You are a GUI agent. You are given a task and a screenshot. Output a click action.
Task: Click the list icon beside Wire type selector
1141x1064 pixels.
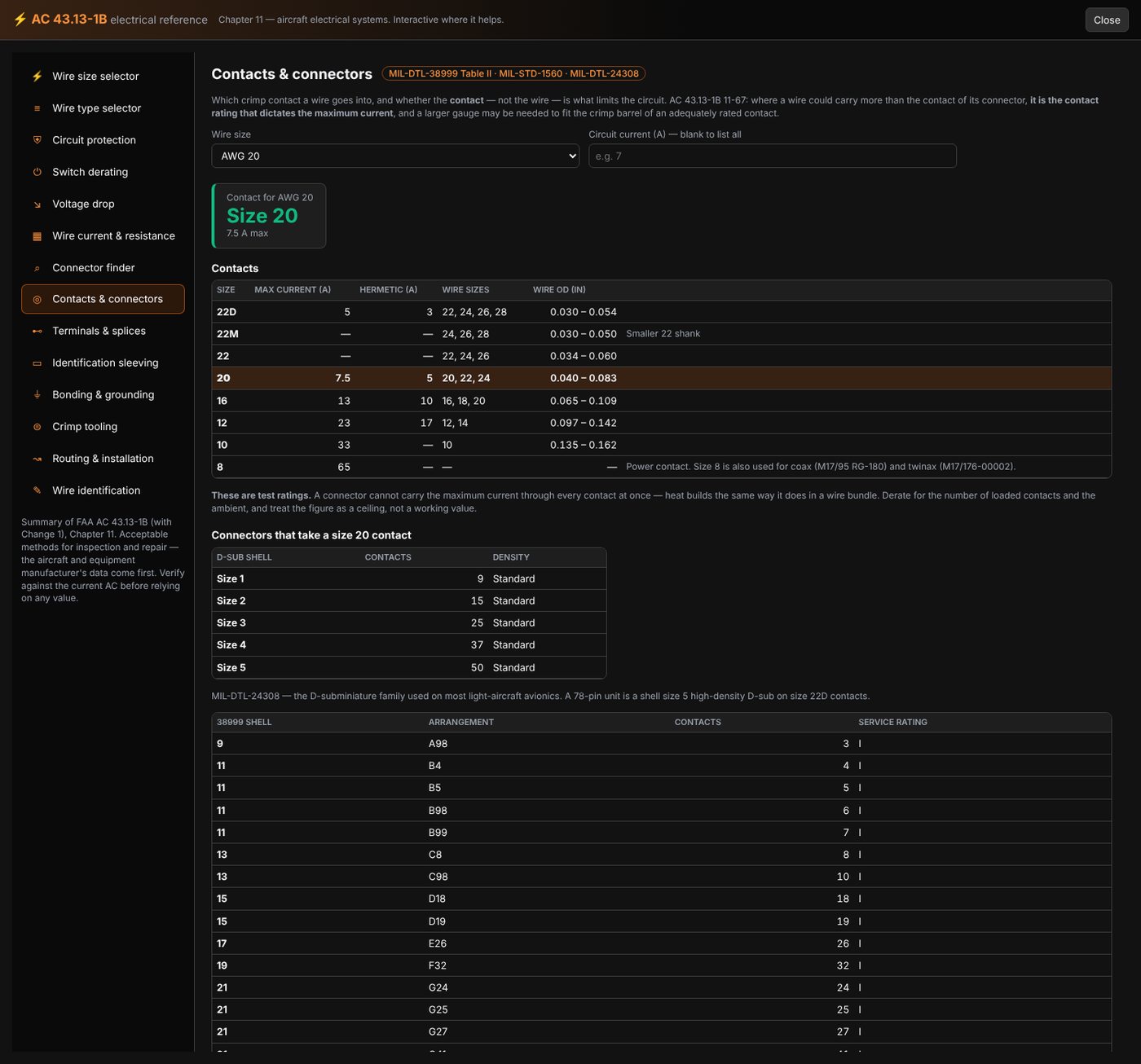point(37,108)
